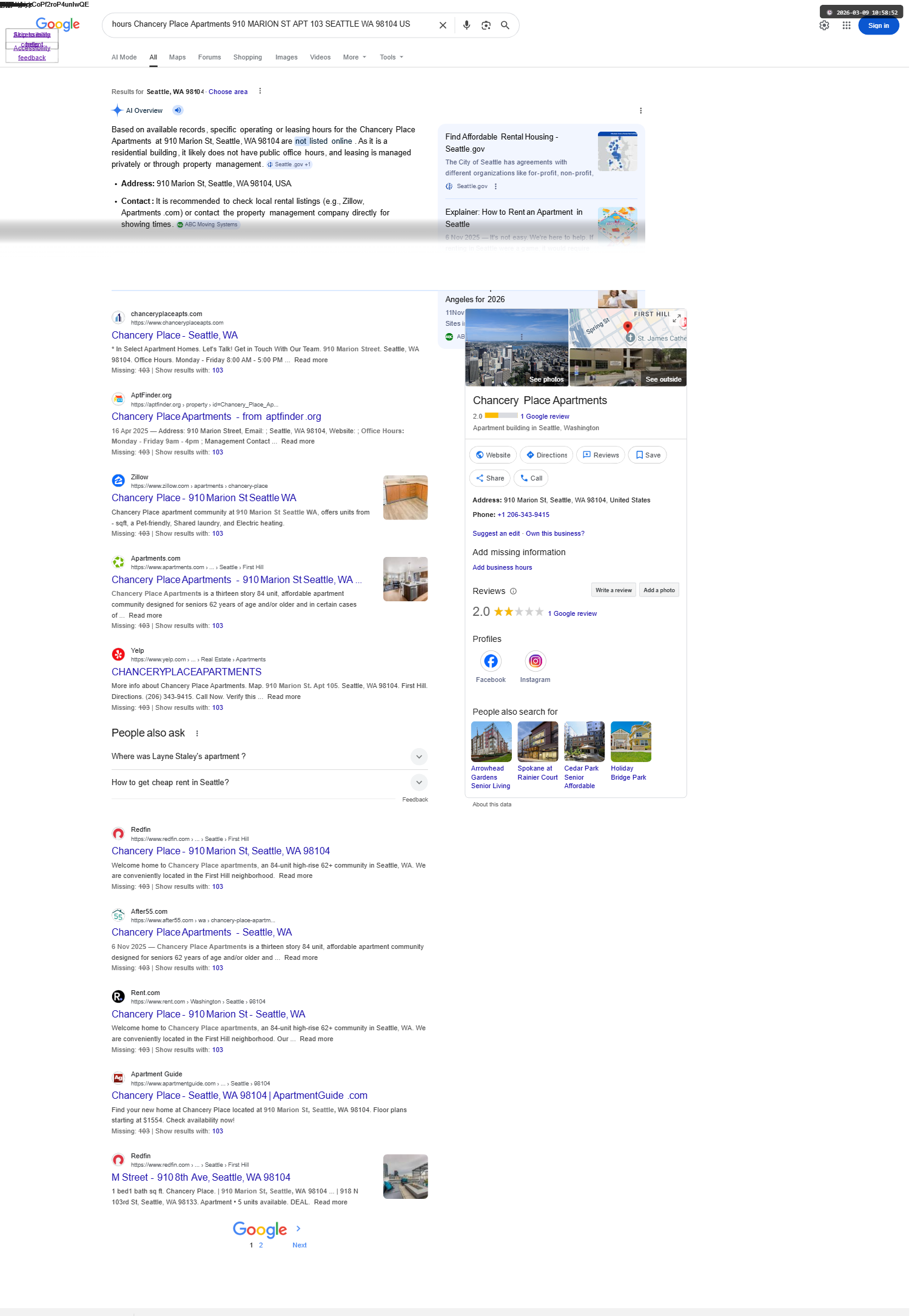Click the Zillow site favicon

tap(118, 481)
